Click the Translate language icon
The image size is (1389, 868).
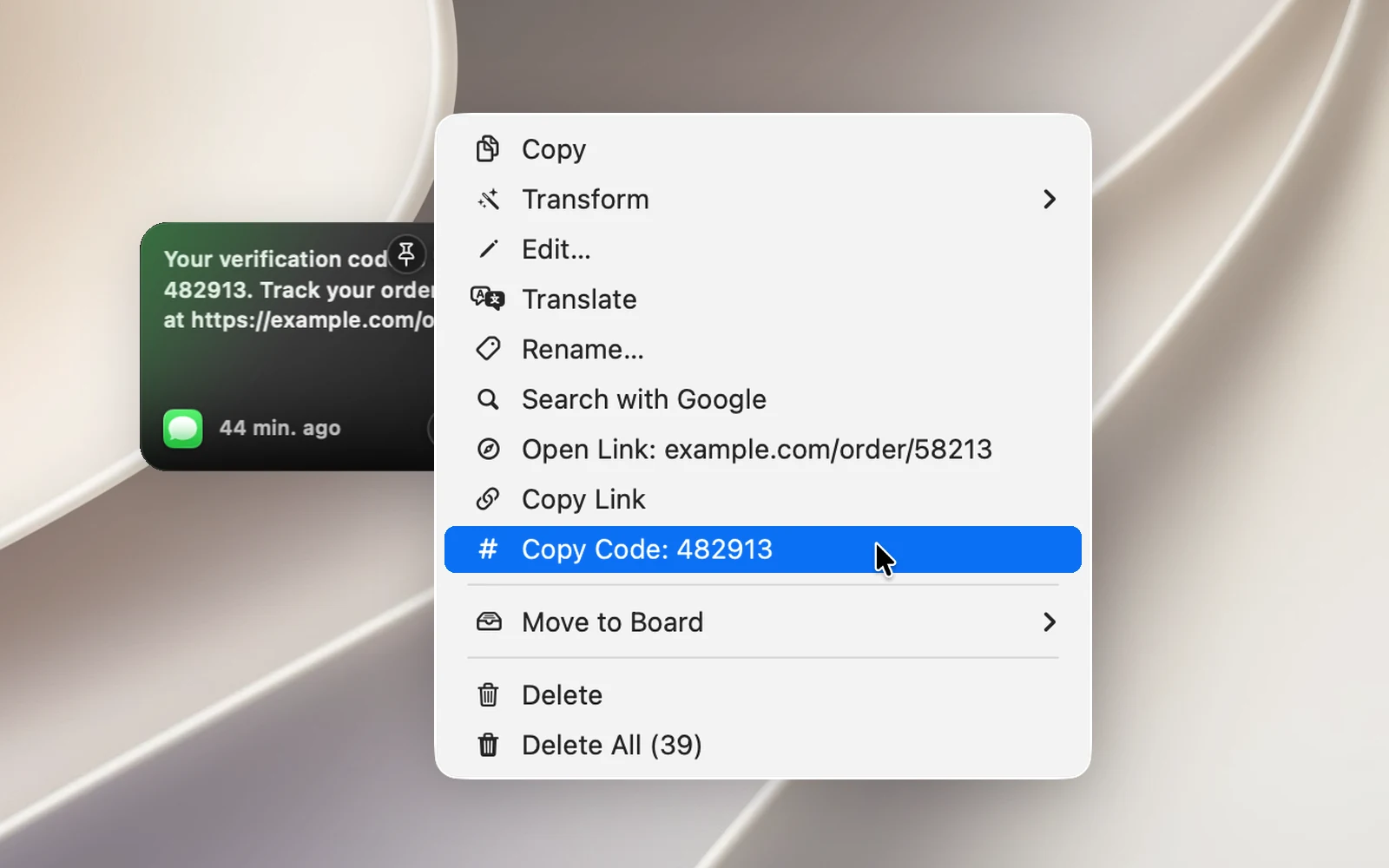pos(487,299)
